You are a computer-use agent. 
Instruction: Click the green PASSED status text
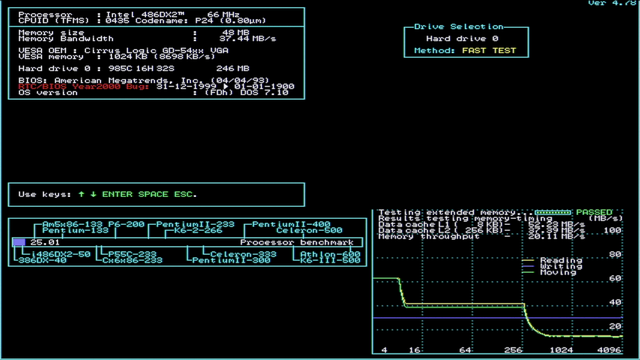[594, 212]
